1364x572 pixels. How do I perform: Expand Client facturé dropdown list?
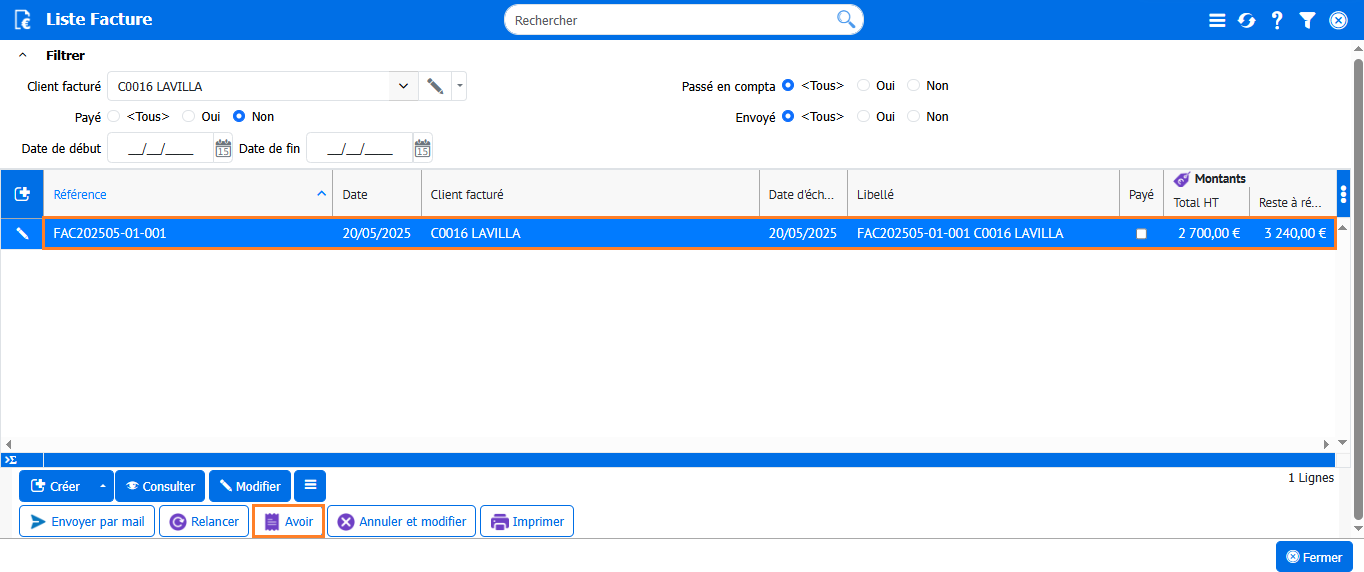(403, 86)
